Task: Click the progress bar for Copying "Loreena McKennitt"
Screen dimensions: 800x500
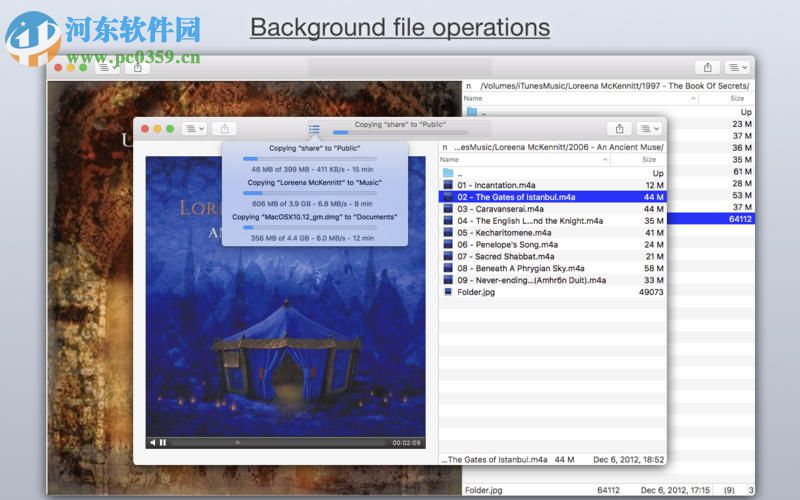Action: 310,193
